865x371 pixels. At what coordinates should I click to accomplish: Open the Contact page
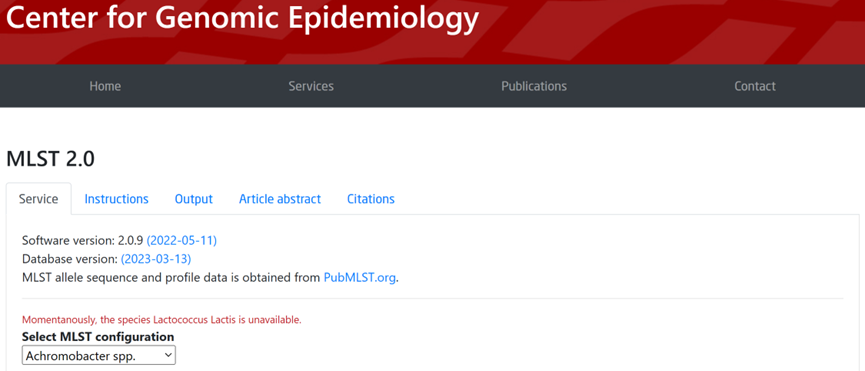pyautogui.click(x=755, y=87)
